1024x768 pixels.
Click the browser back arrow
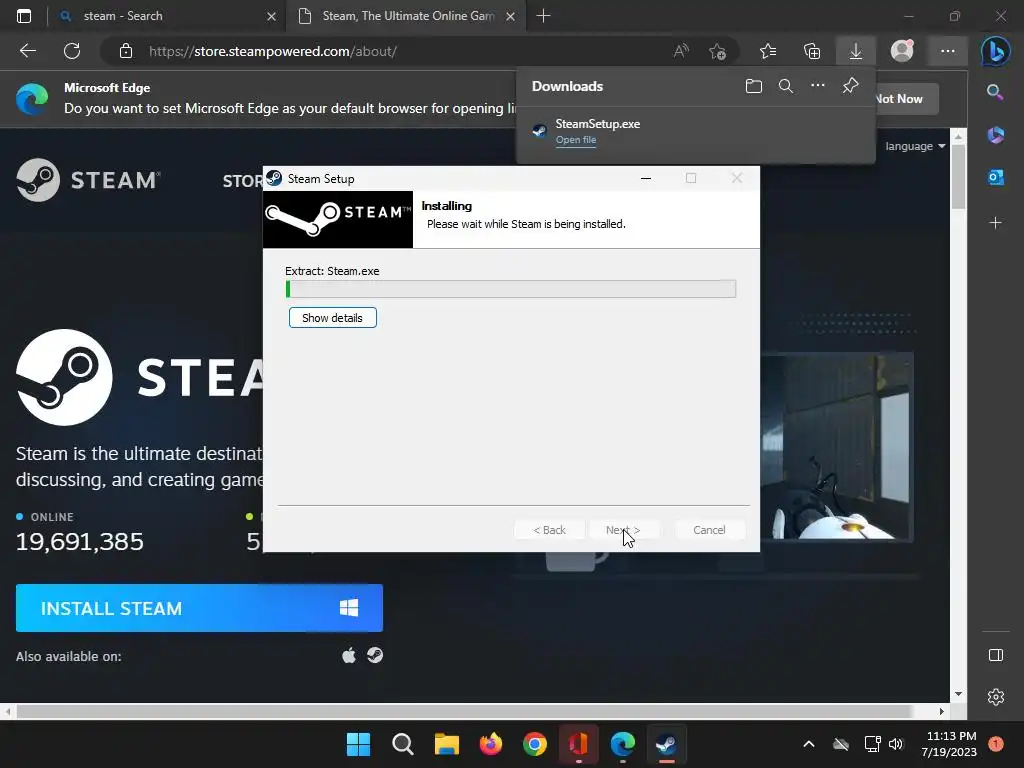(27, 51)
